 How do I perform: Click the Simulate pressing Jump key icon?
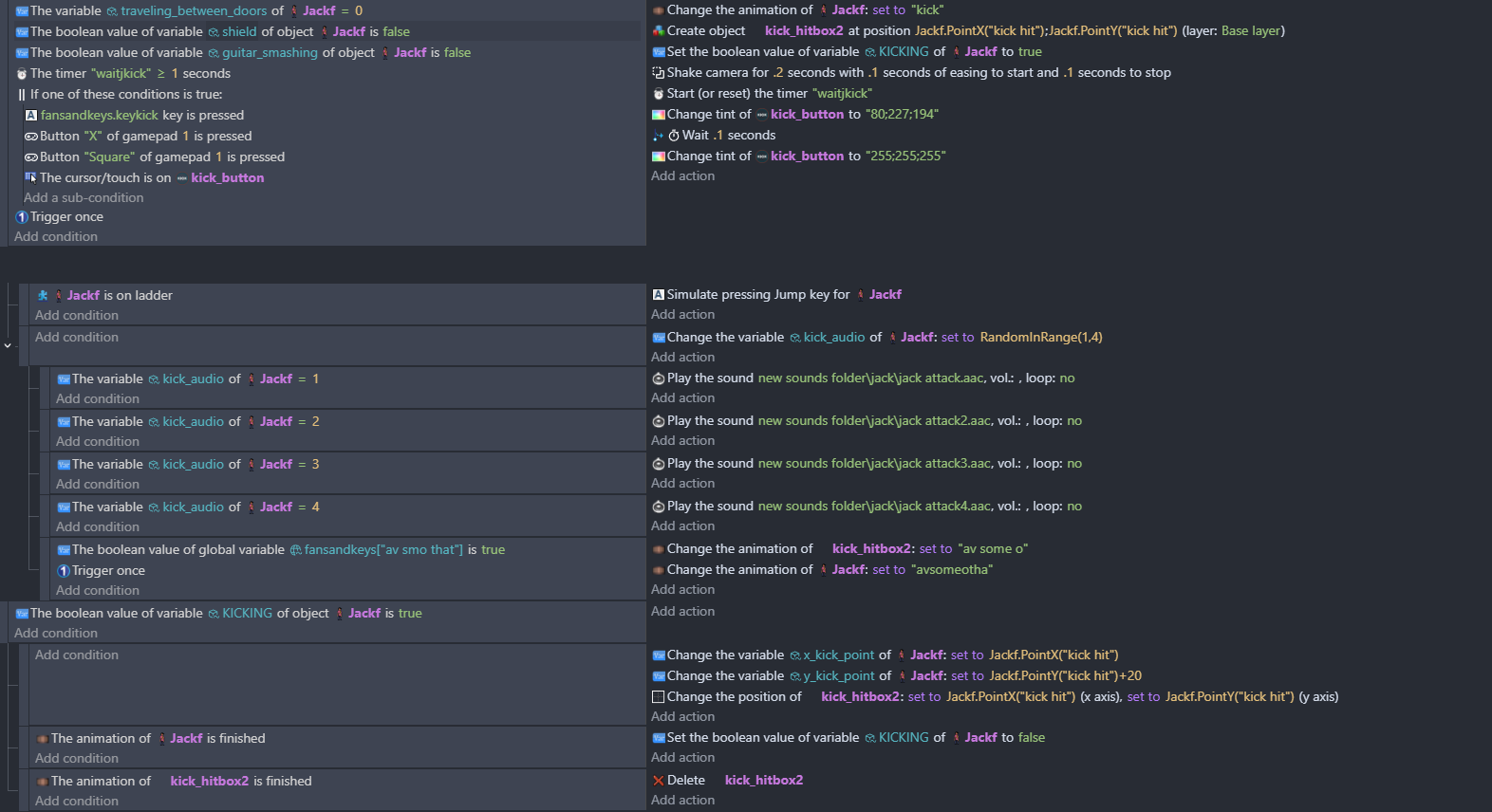click(x=658, y=295)
